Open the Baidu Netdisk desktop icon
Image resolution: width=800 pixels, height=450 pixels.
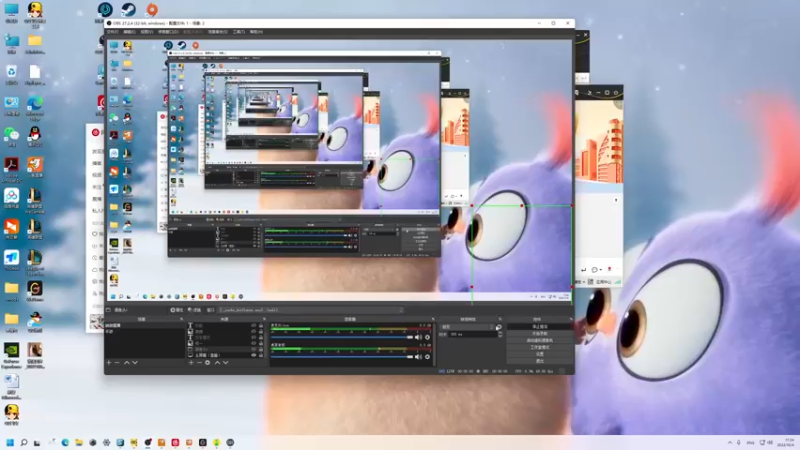11,199
